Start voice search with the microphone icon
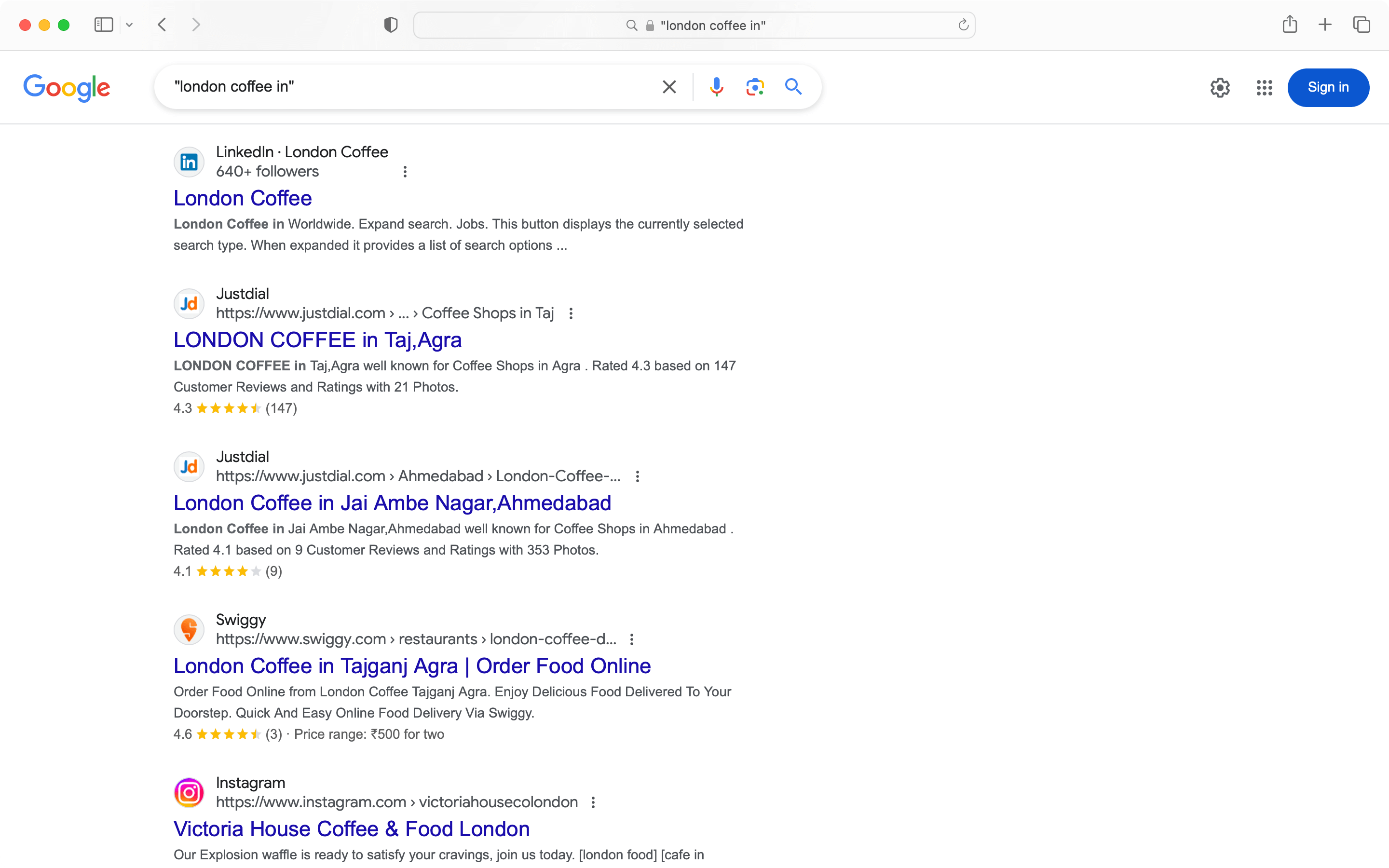This screenshot has height=868, width=1389. pyautogui.click(x=716, y=87)
